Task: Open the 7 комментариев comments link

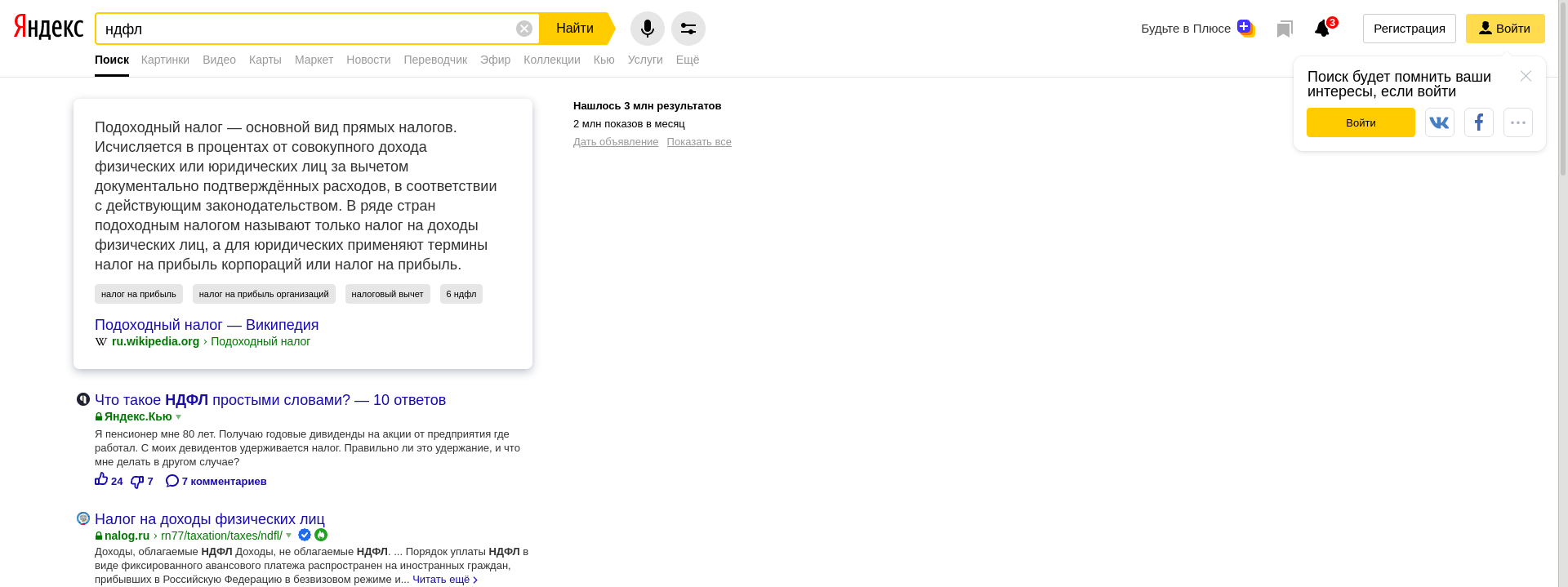Action: point(216,481)
